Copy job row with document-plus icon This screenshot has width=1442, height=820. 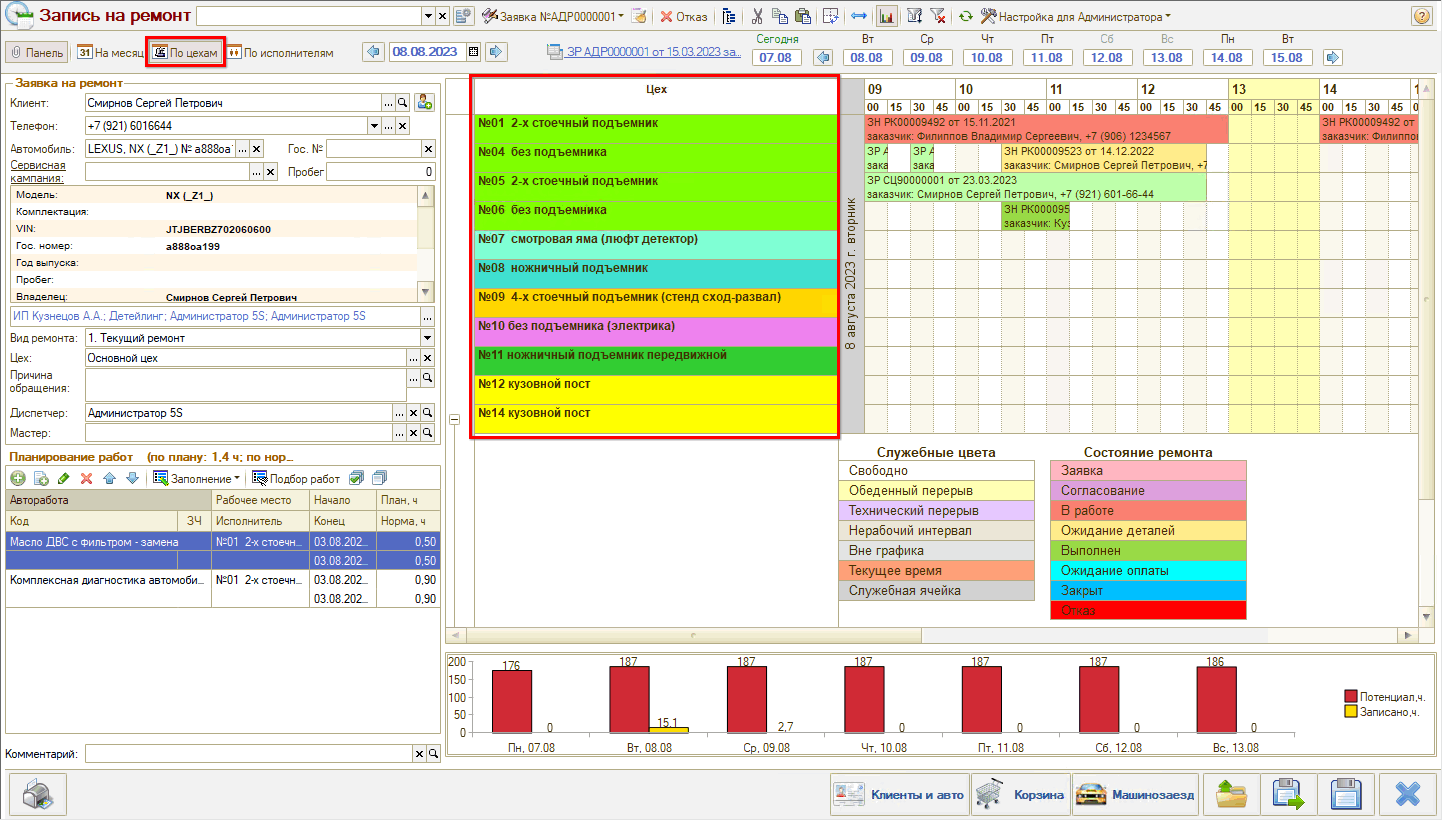(x=41, y=478)
